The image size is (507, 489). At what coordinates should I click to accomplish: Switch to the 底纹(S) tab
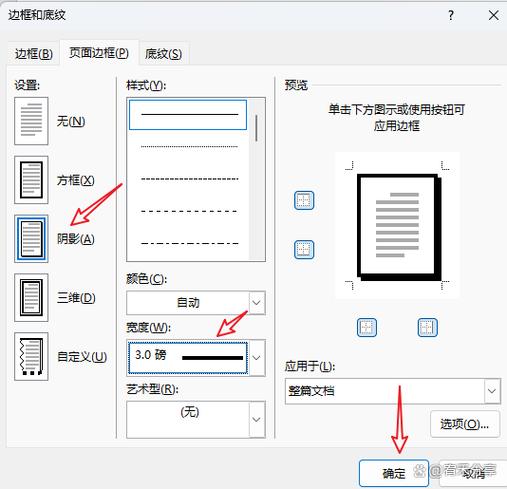point(164,54)
